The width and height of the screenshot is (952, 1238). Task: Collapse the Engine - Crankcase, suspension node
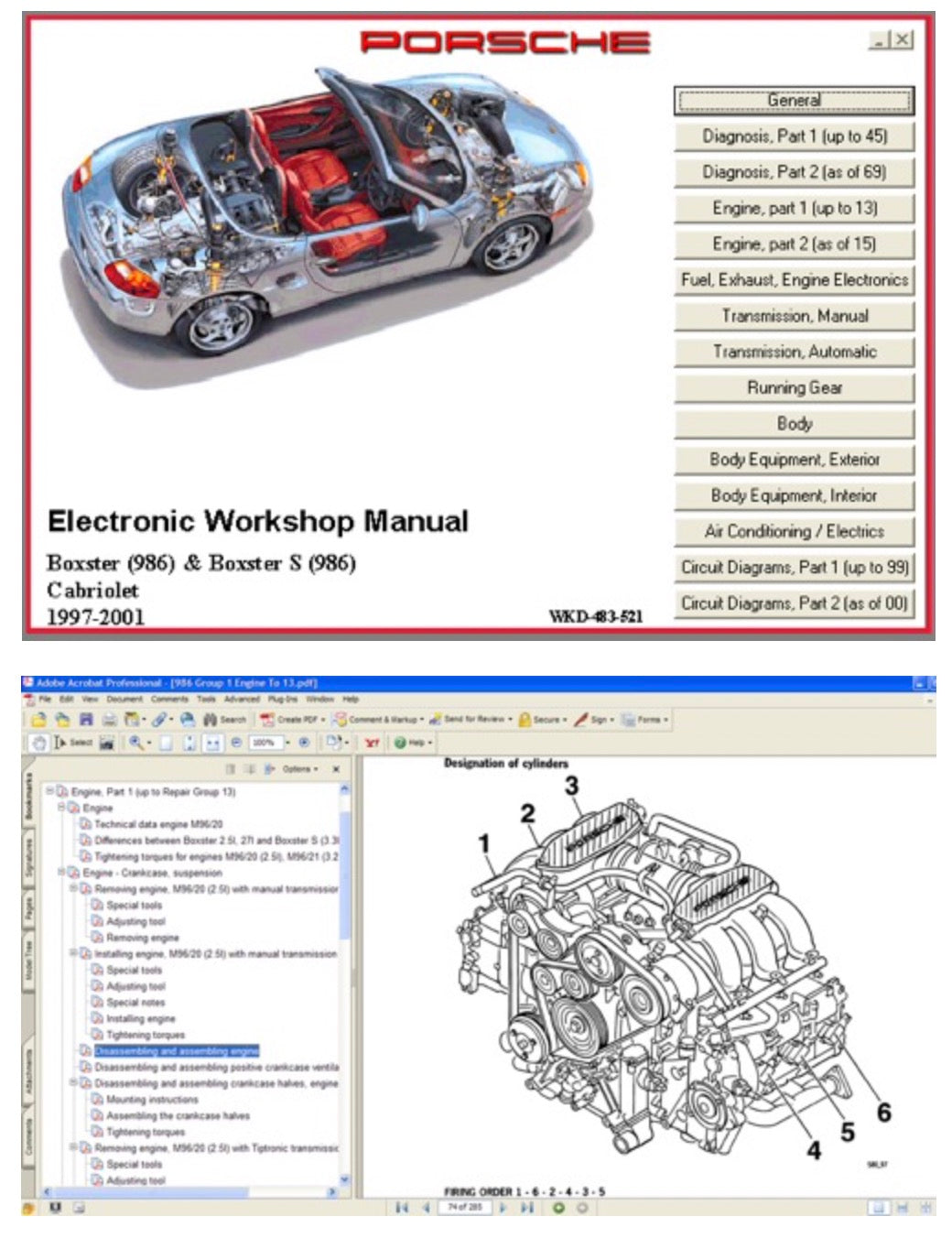[62, 873]
